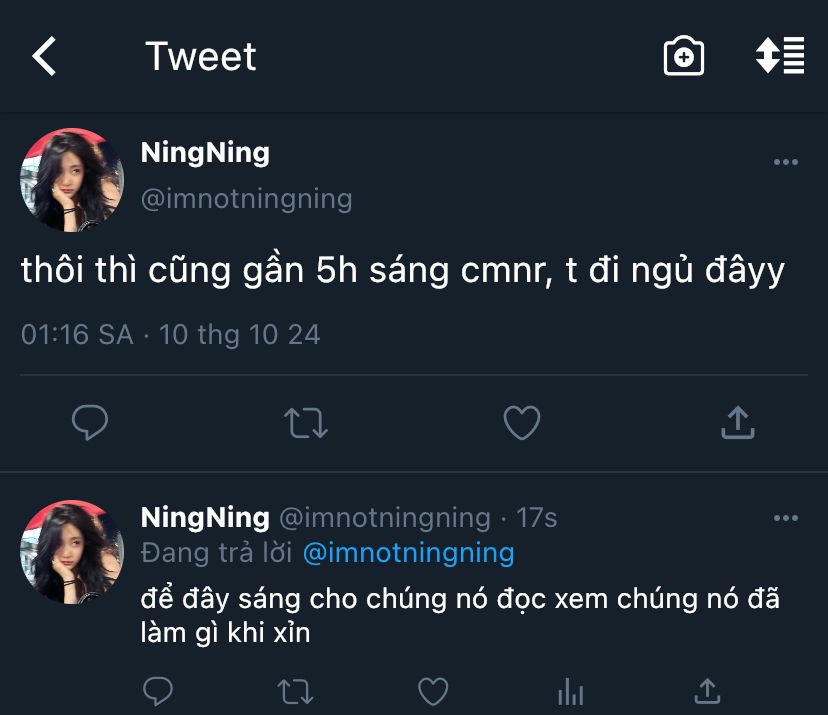The width and height of the screenshot is (828, 715).
Task: Tap the main tweet's profile picture
Action: tap(72, 180)
